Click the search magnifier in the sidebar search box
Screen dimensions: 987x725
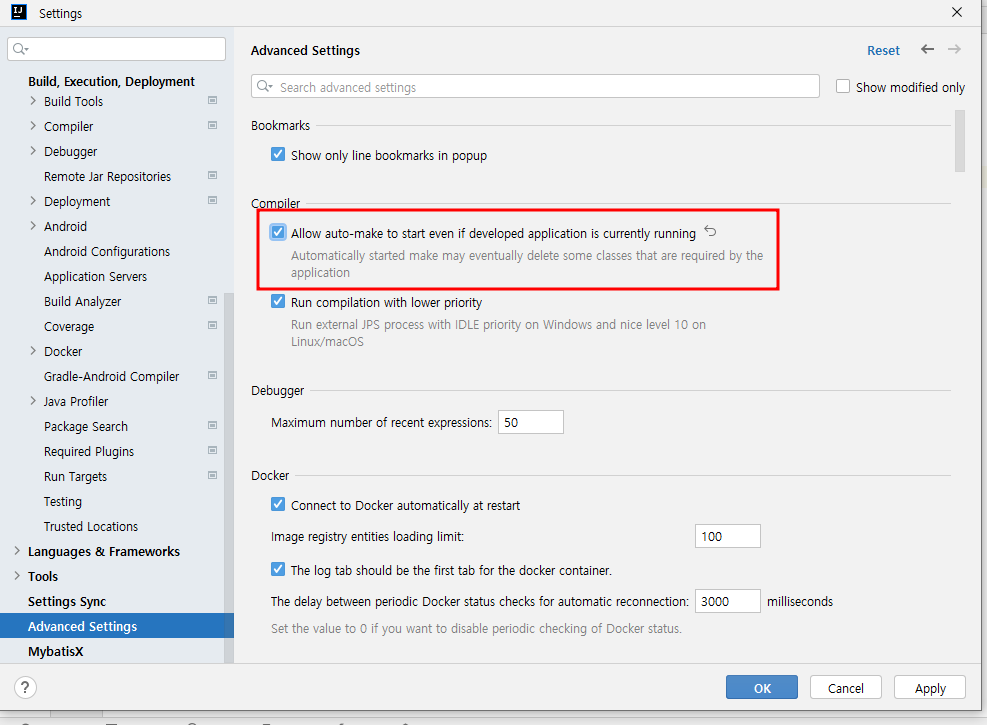pyautogui.click(x=21, y=49)
